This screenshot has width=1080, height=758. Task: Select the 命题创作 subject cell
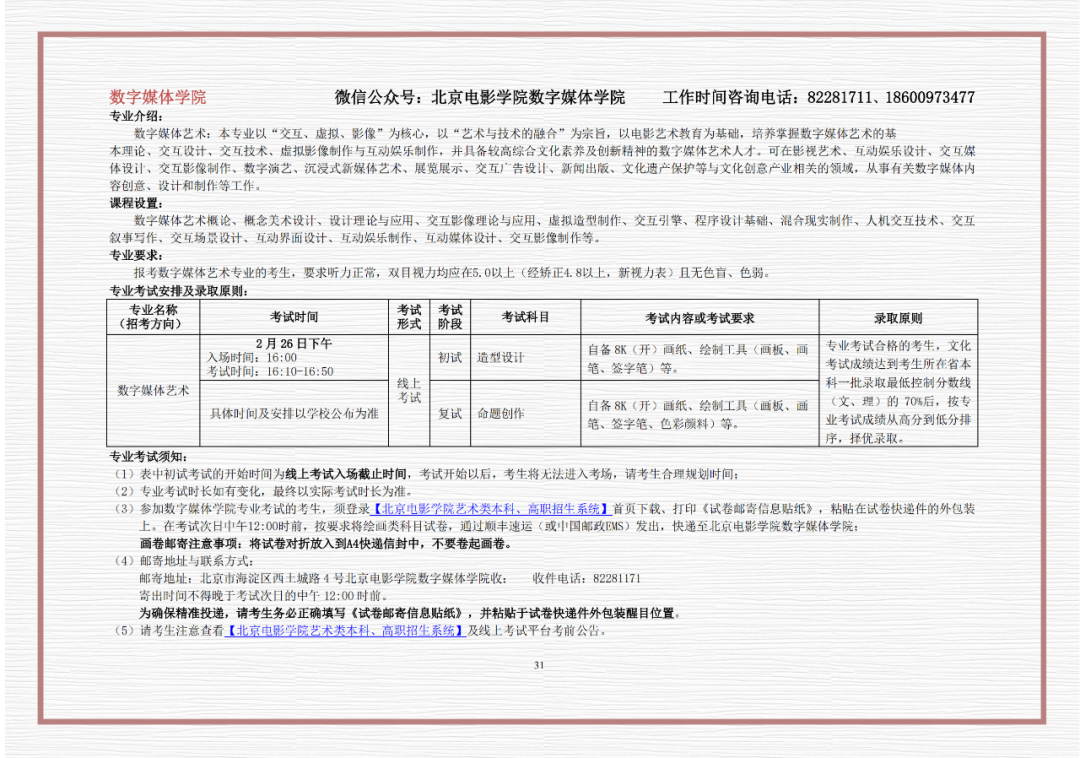click(526, 414)
